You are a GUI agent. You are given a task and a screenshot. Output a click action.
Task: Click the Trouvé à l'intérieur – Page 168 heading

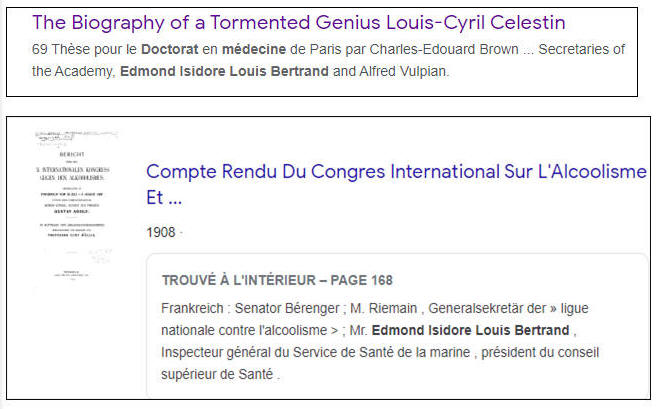pyautogui.click(x=276, y=279)
